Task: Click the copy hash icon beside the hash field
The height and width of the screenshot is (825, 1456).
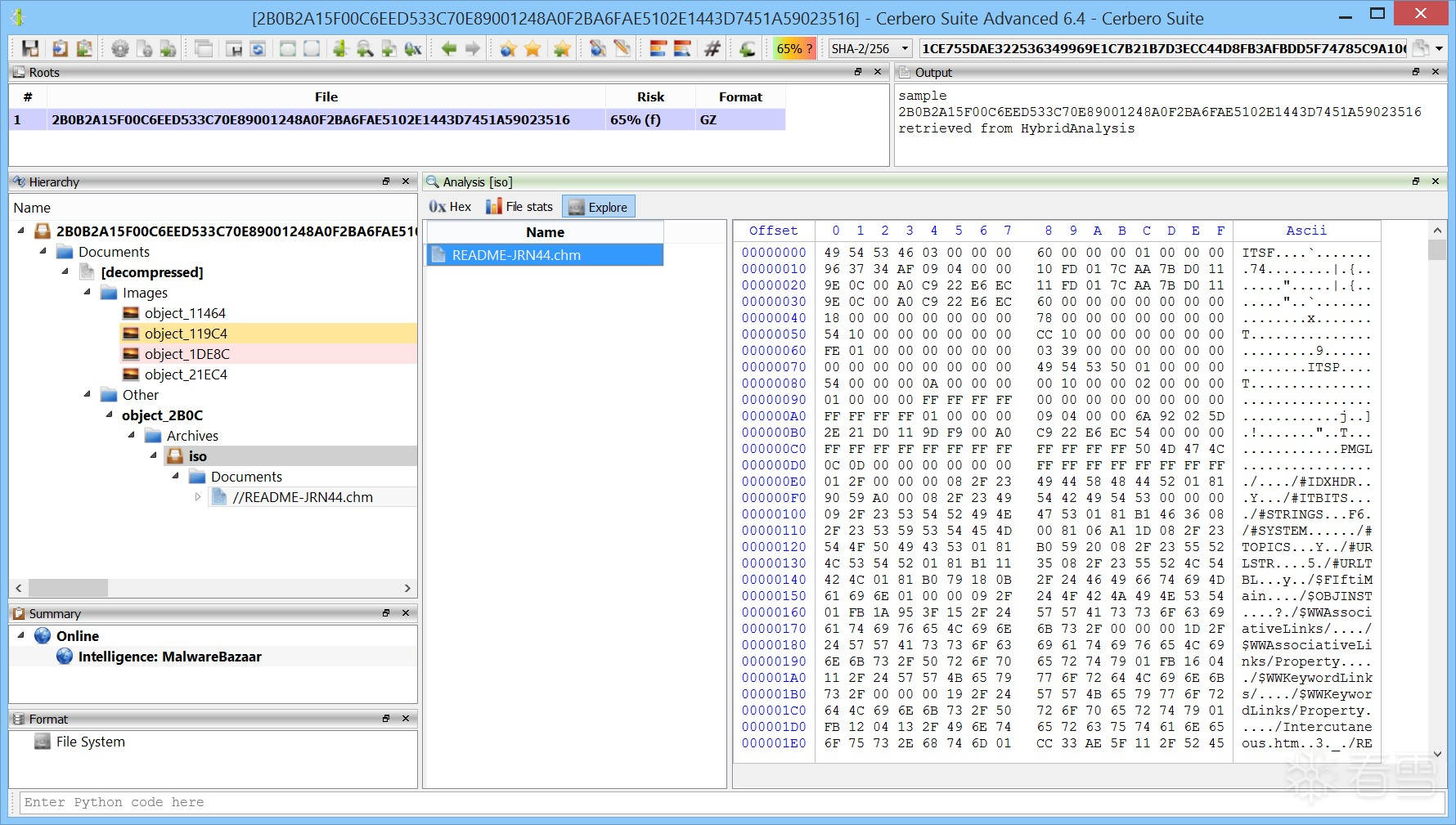Action: click(x=1421, y=48)
